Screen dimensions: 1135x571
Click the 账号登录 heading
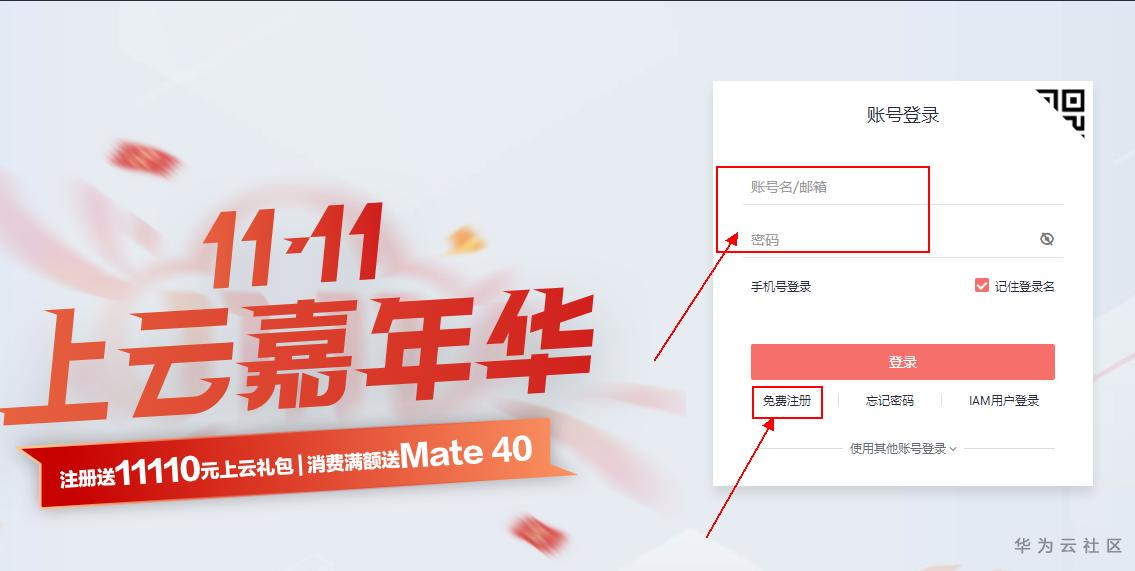[x=903, y=115]
